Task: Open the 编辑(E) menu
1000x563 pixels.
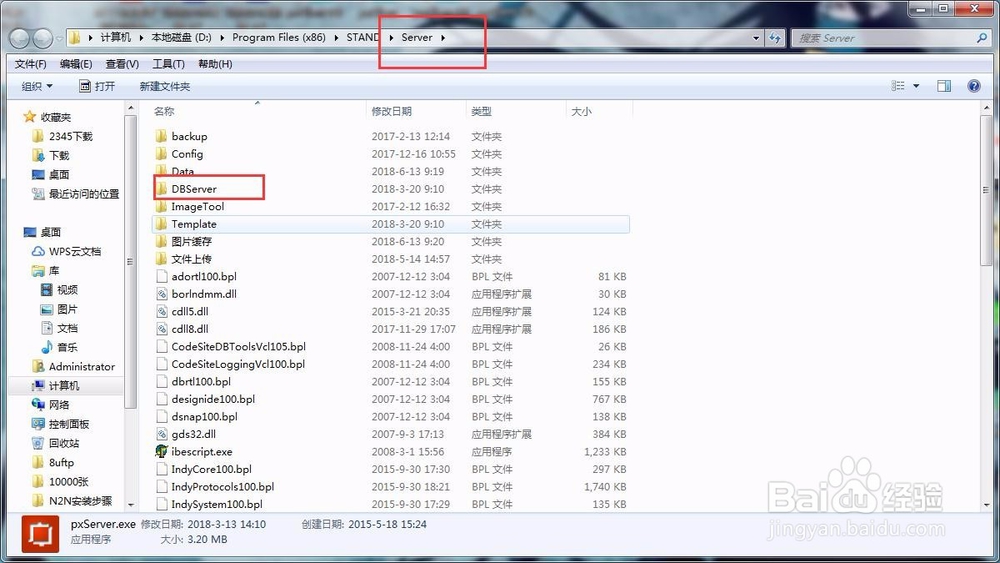Action: point(76,64)
